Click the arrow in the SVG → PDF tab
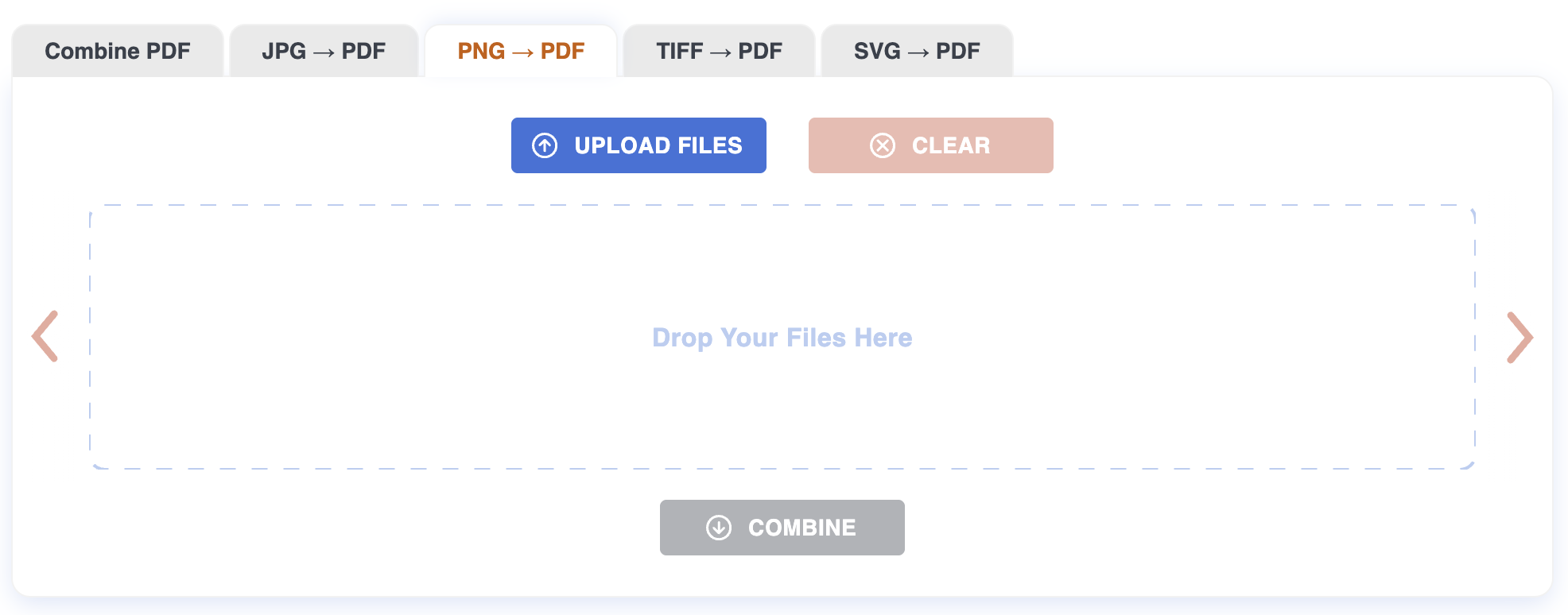Screen dimensions: 1568x615 [x=918, y=52]
